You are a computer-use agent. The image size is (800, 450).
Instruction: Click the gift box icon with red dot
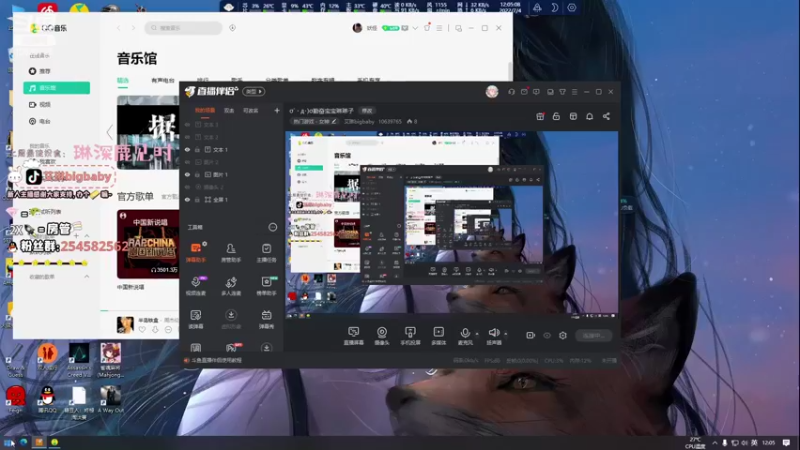pyautogui.click(x=540, y=116)
